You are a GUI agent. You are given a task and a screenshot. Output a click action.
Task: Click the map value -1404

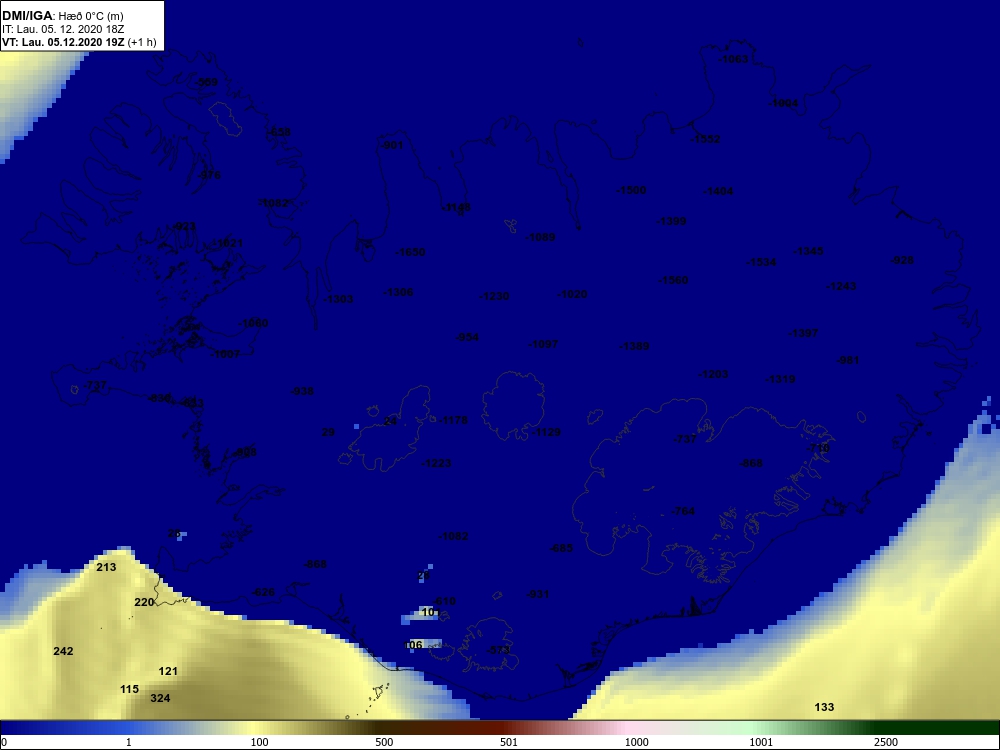pos(718,191)
